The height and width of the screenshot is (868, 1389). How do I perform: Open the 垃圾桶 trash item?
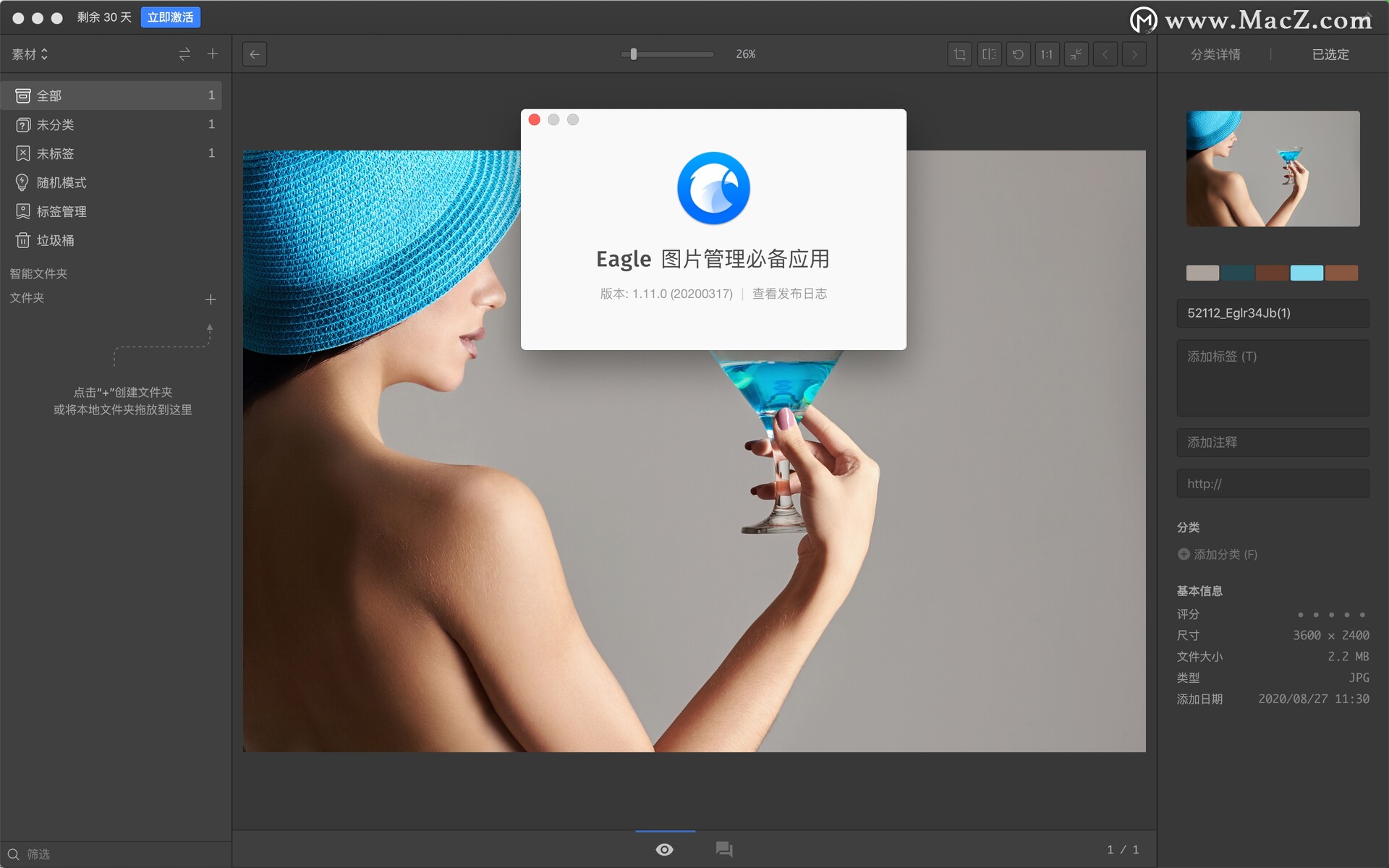56,240
